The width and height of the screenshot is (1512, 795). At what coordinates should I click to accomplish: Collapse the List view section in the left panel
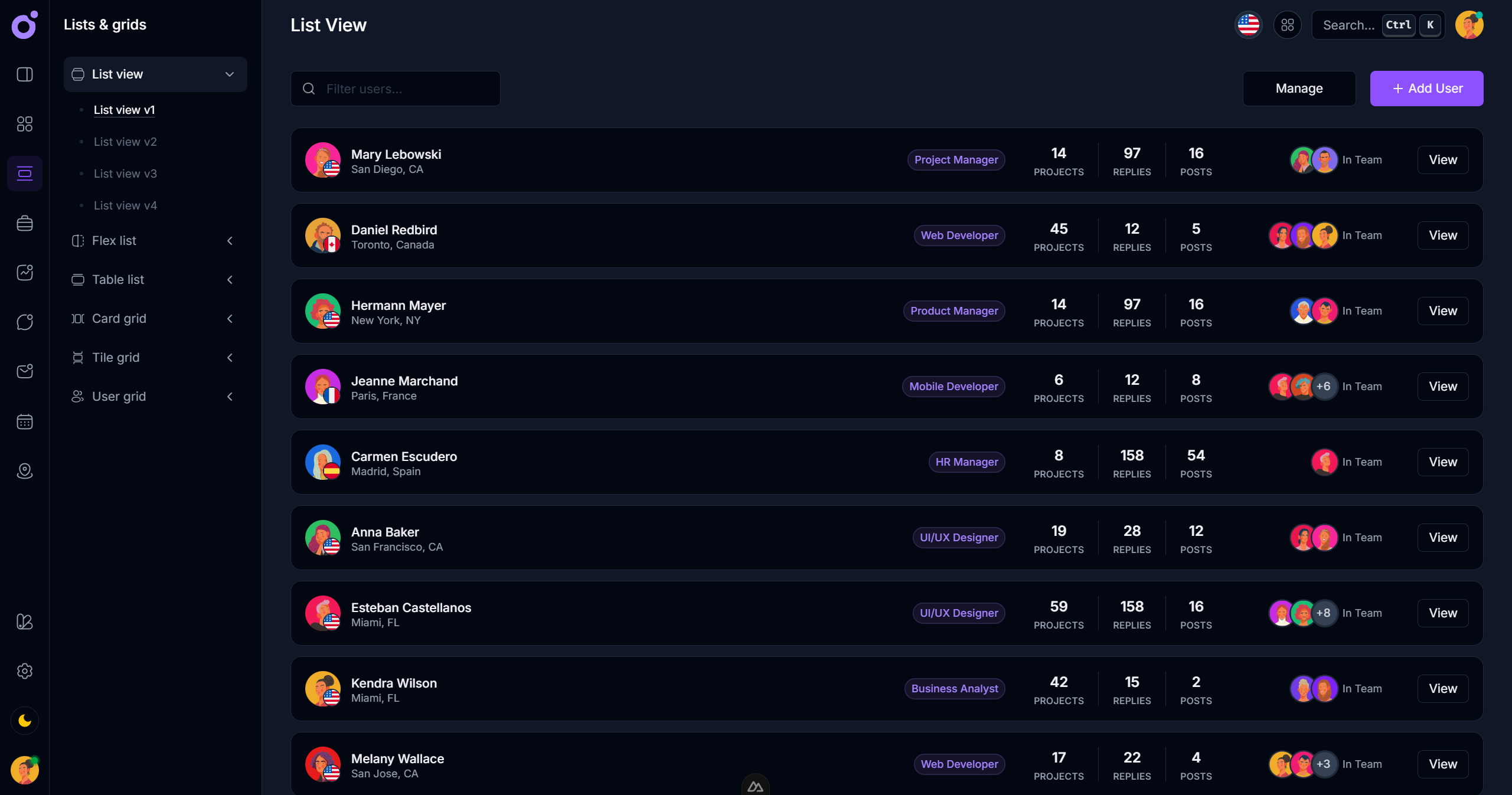(x=230, y=74)
